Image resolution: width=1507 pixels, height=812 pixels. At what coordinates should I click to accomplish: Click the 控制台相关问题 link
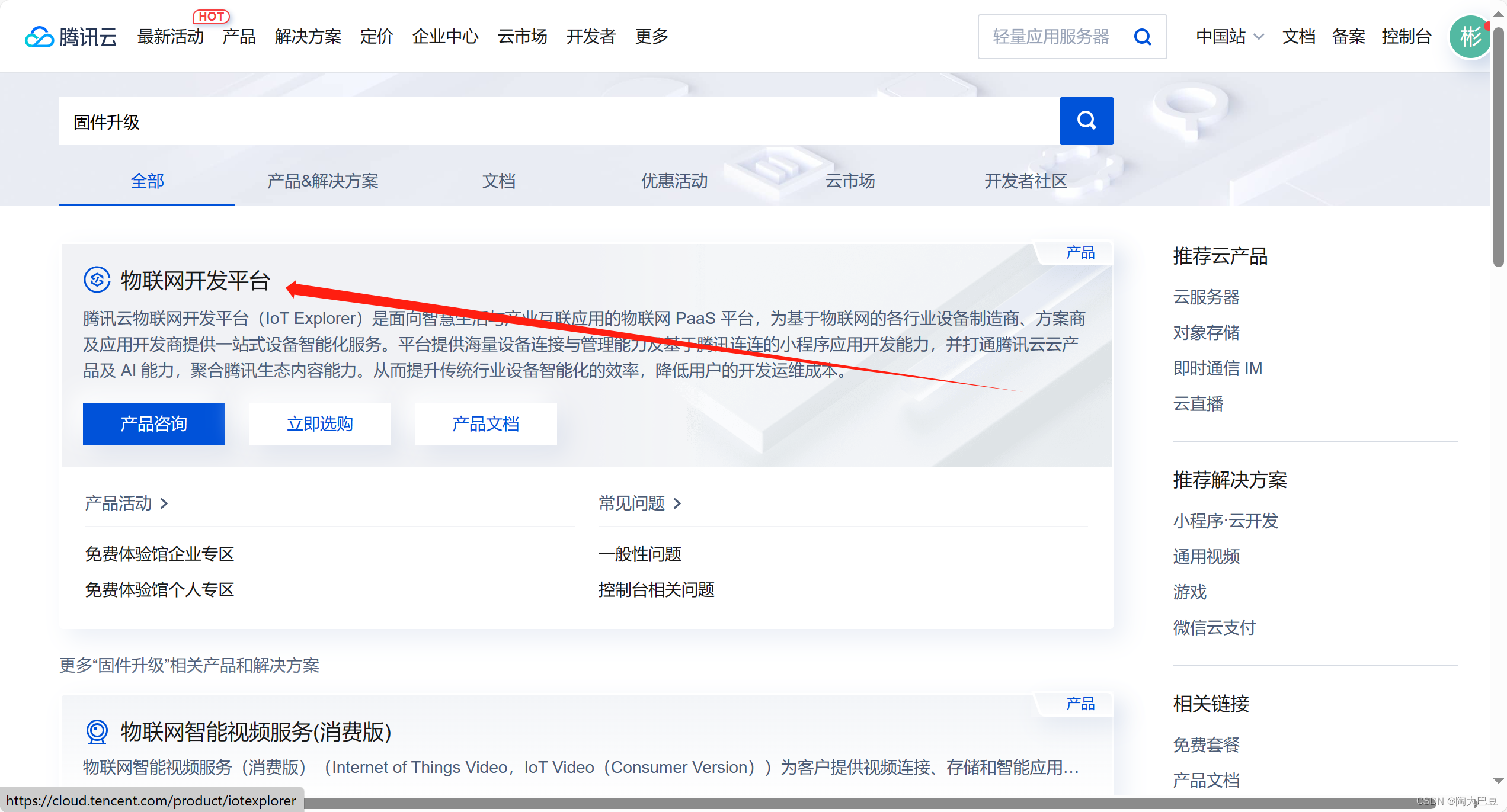656,590
